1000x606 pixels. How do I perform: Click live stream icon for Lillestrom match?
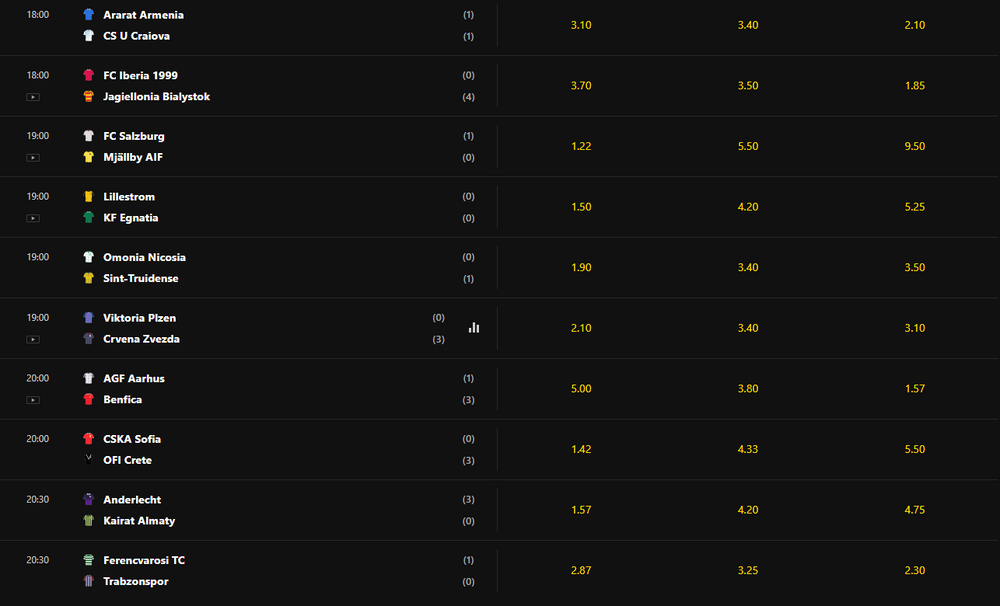click(33, 218)
